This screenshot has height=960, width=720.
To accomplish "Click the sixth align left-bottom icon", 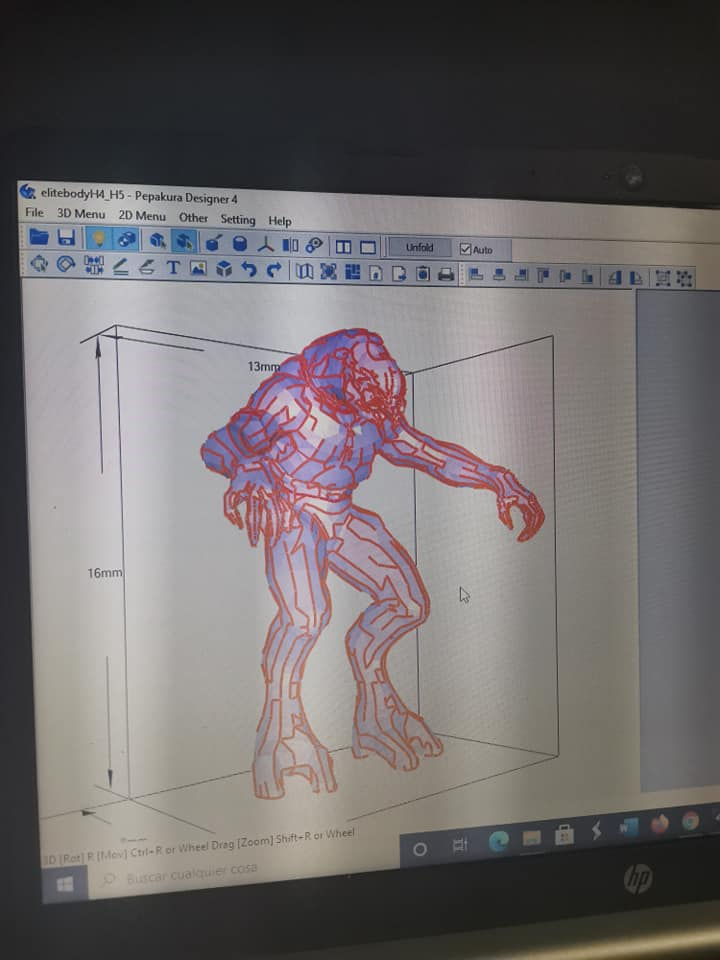I will point(587,277).
